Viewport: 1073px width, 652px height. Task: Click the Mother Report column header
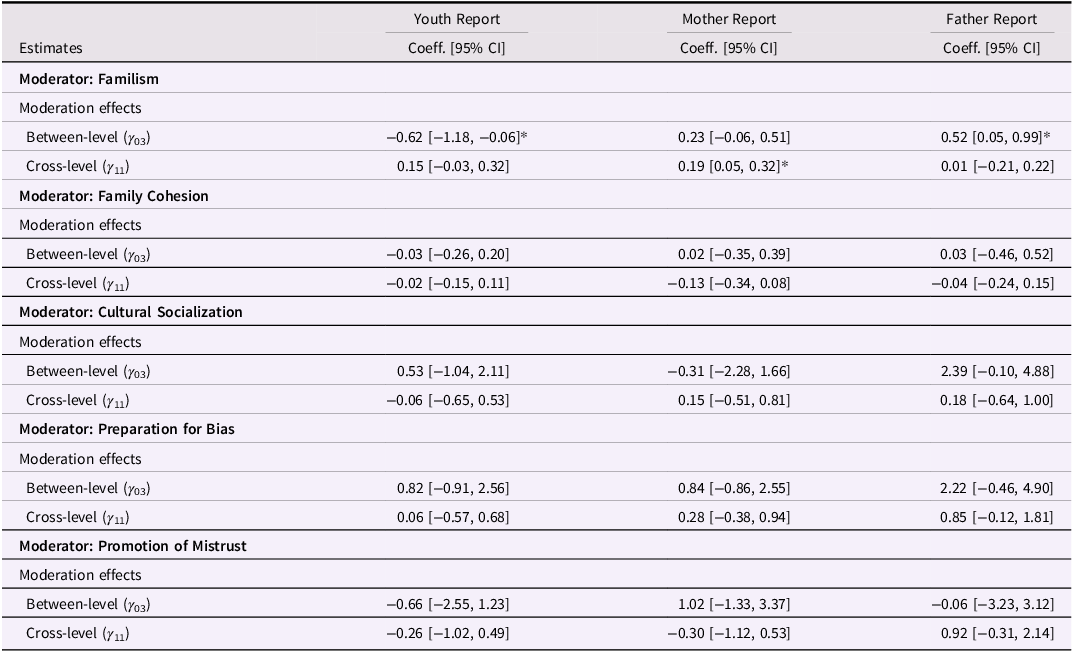[x=729, y=19]
